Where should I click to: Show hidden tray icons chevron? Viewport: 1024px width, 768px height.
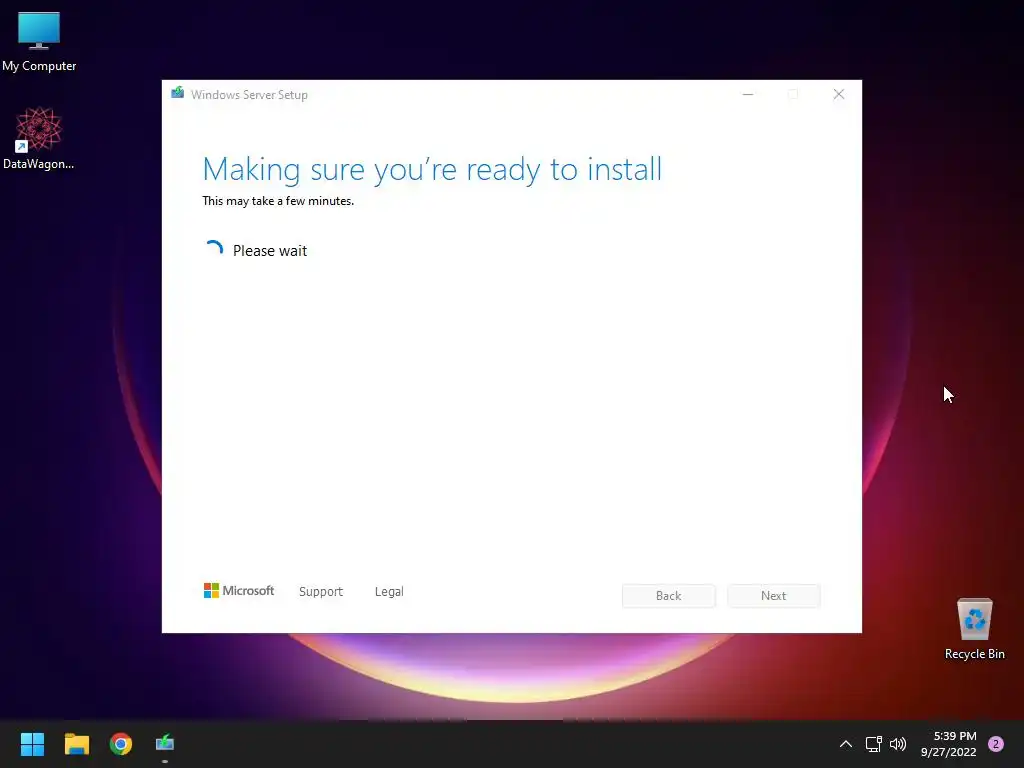coord(846,744)
